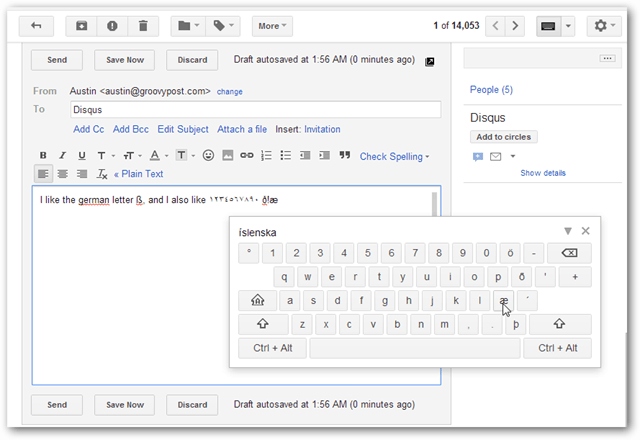The width and height of the screenshot is (640, 440).
Task: Report spam using the exclamation icon
Action: click(112, 26)
